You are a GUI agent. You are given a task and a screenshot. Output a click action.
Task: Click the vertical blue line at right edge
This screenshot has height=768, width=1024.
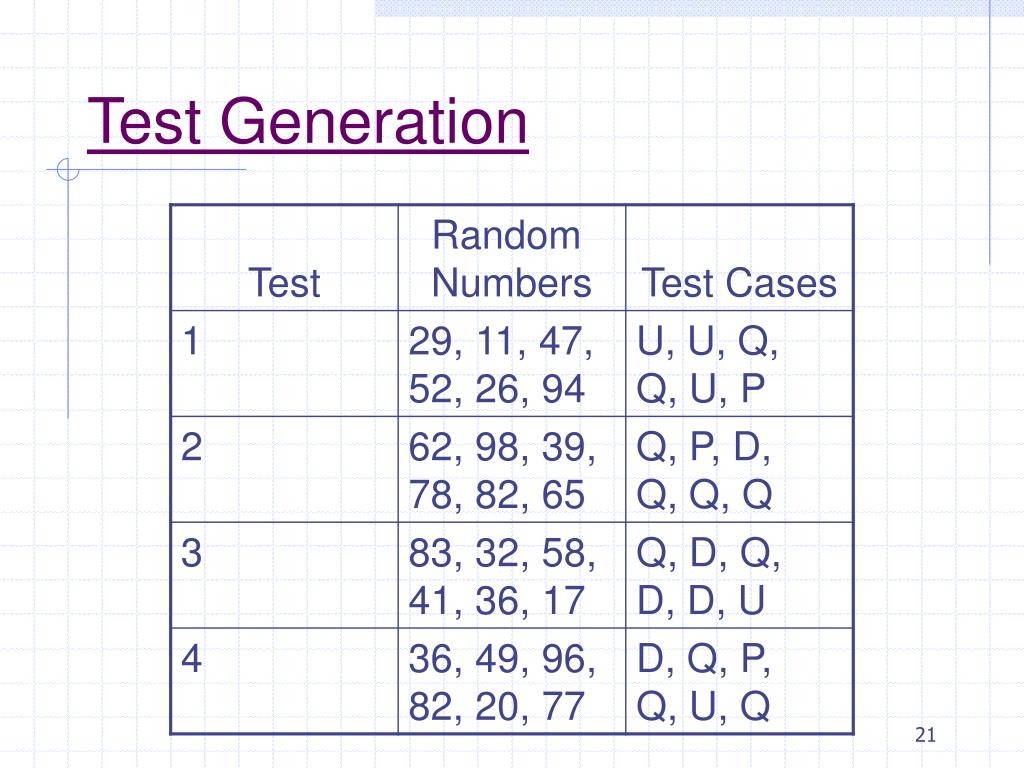tap(989, 132)
